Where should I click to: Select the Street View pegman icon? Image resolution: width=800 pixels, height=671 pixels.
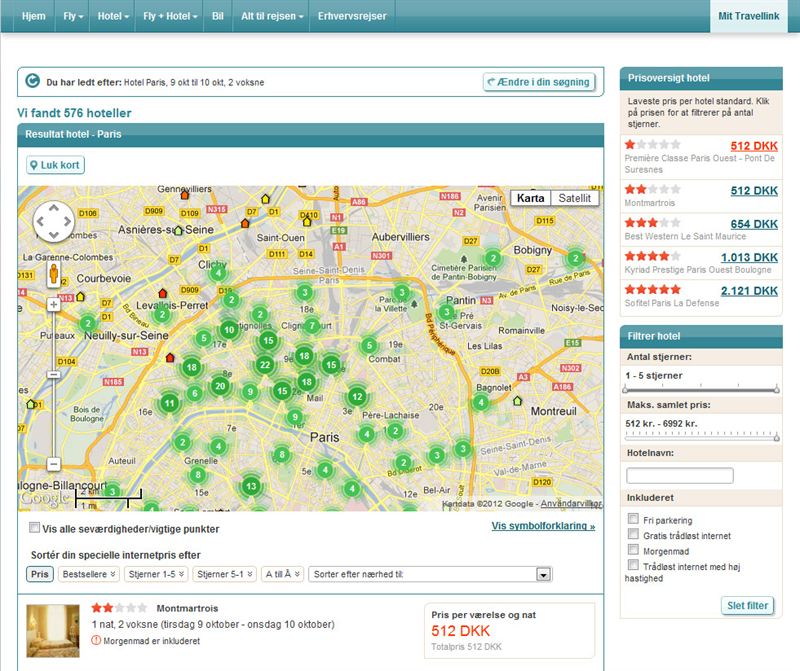(53, 273)
